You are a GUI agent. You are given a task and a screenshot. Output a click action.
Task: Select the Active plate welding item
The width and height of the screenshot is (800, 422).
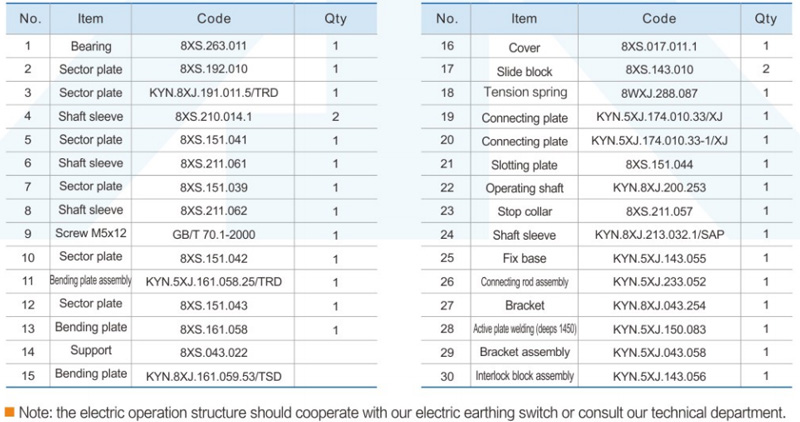click(x=524, y=328)
